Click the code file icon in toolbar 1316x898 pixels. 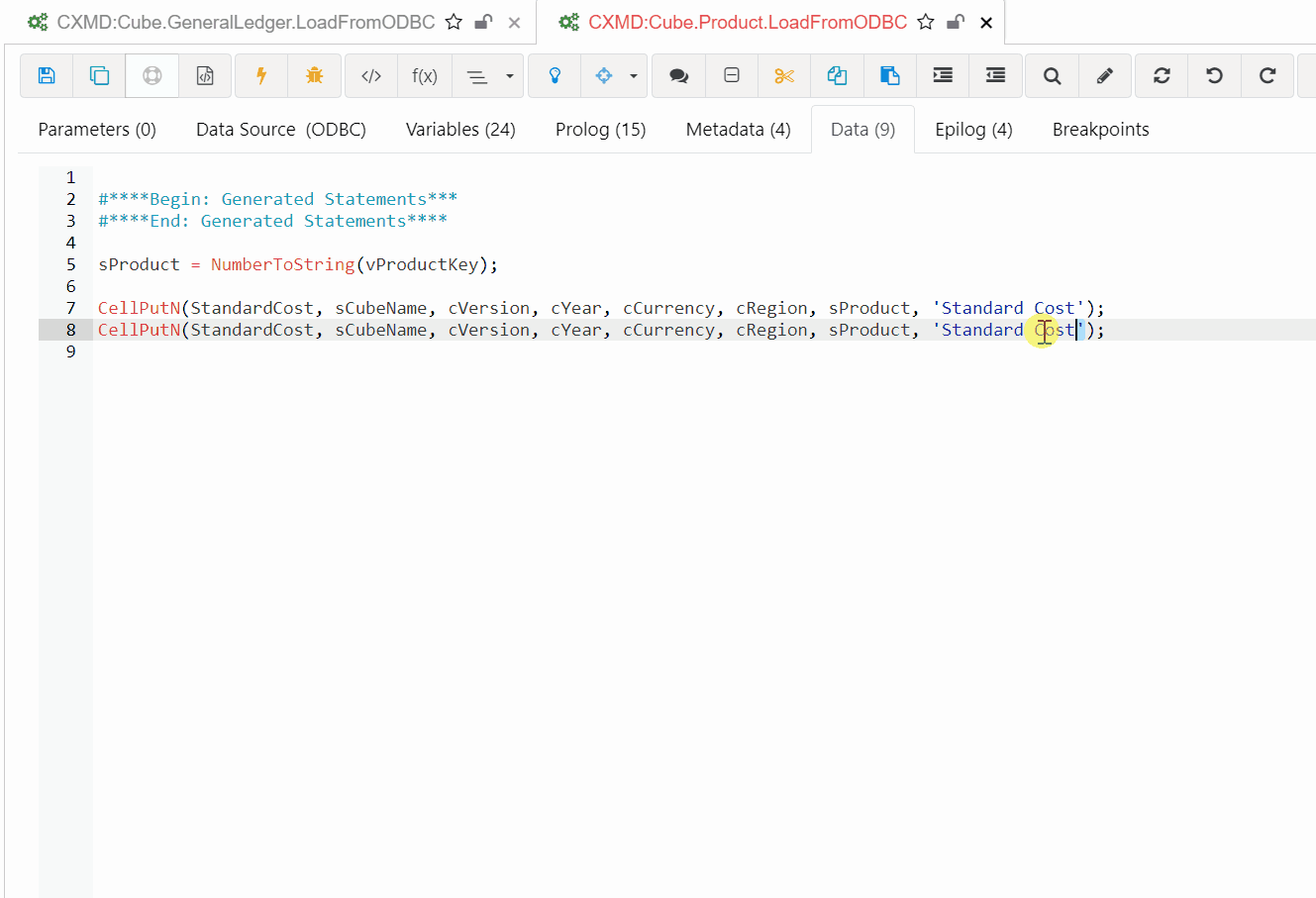click(x=205, y=75)
